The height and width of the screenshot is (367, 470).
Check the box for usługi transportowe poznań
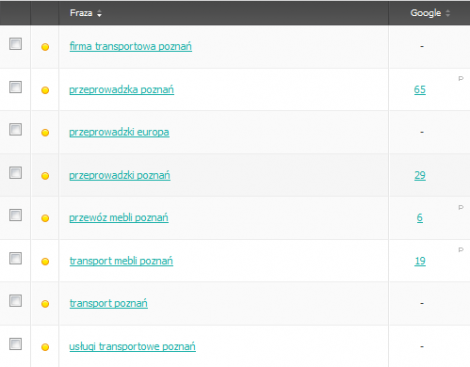(x=15, y=344)
